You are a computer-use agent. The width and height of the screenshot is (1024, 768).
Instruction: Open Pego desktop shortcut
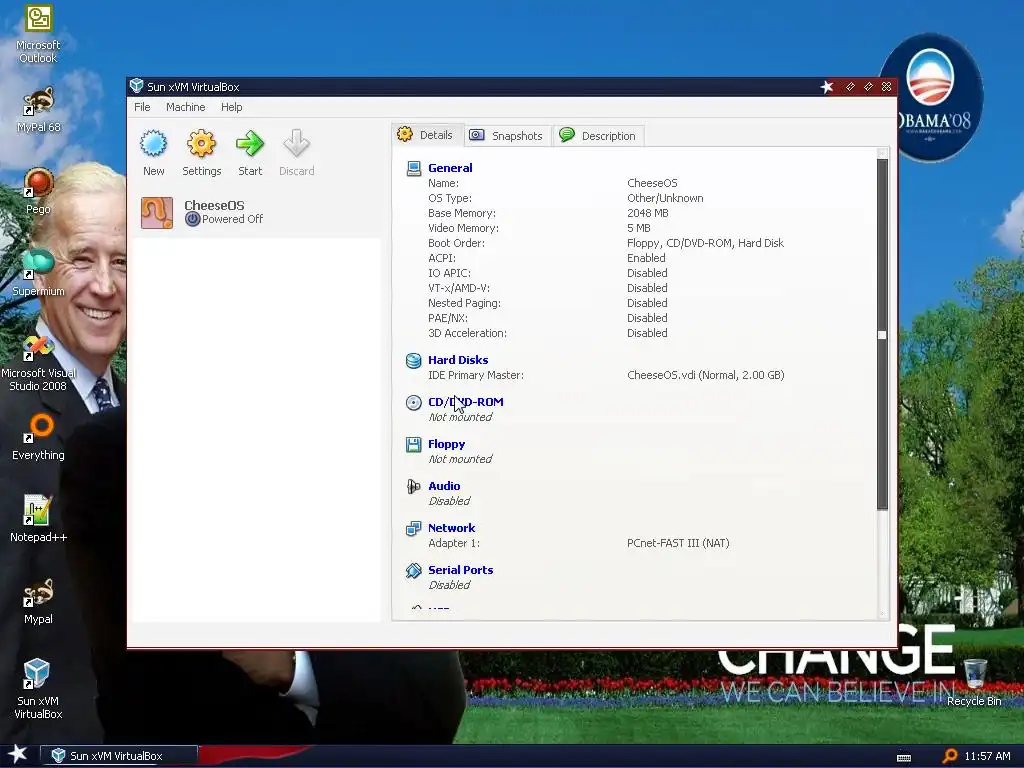(x=38, y=191)
